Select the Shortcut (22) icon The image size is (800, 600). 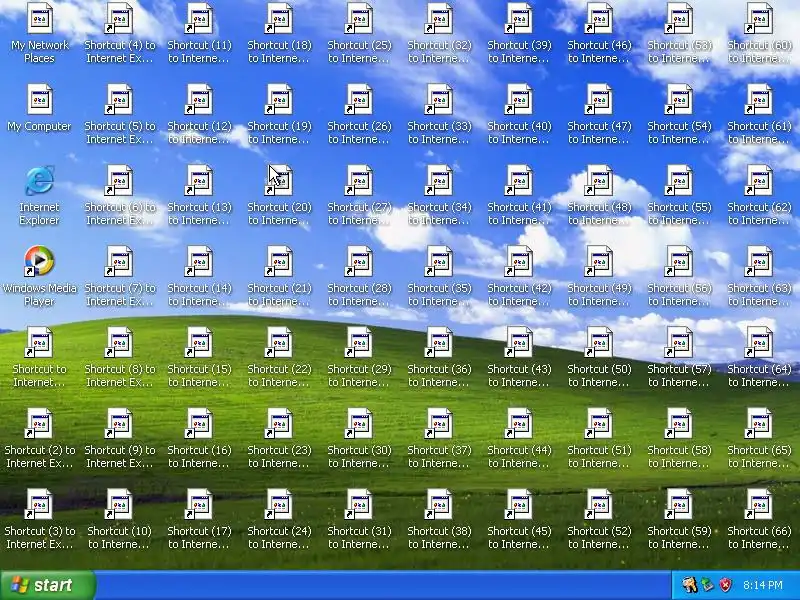[x=280, y=342]
